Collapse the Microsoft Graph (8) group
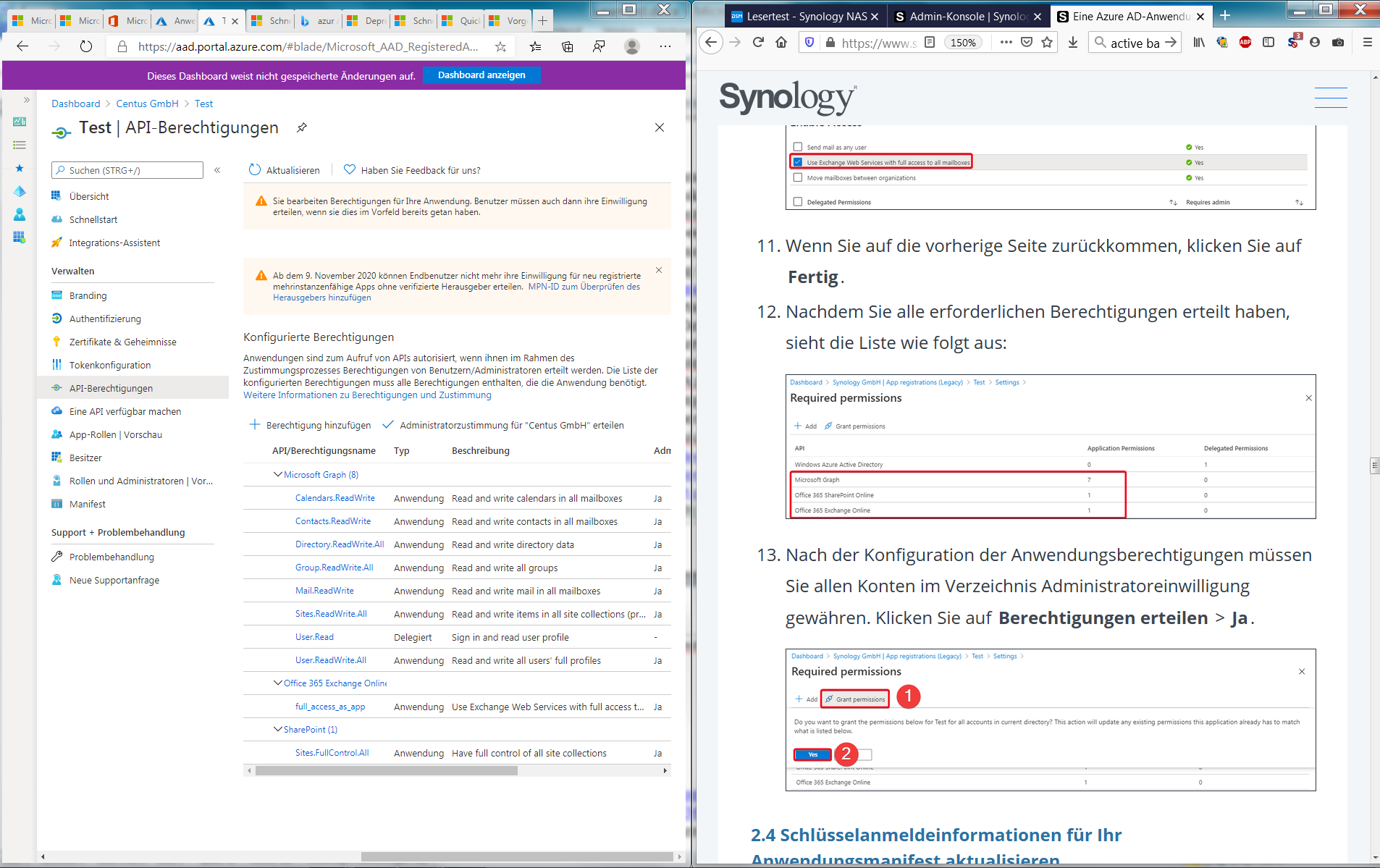The height and width of the screenshot is (868, 1380). [x=277, y=474]
